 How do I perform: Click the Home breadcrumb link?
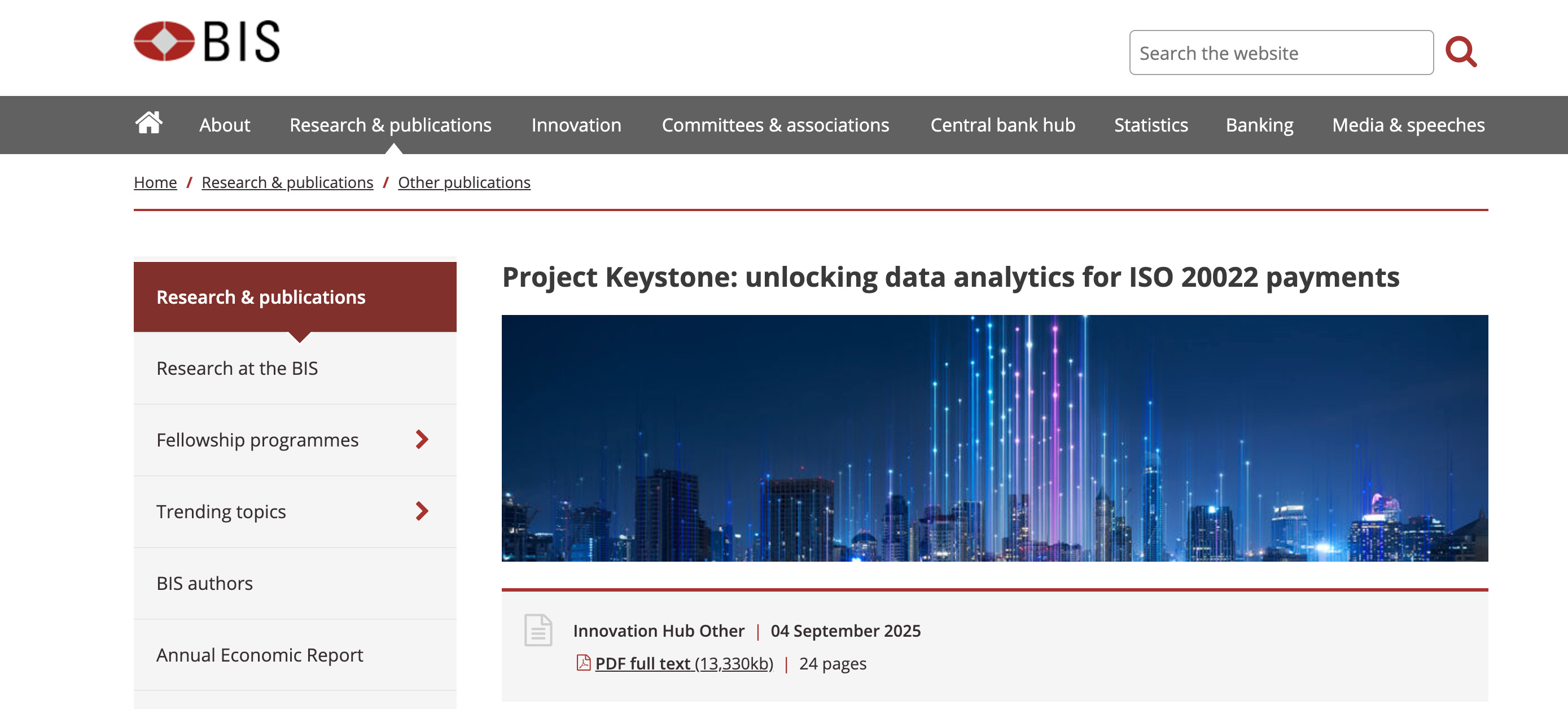pyautogui.click(x=155, y=182)
